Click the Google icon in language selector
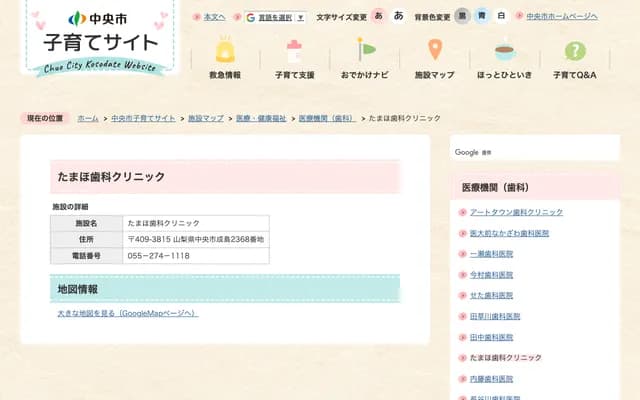This screenshot has height=400, width=640. [251, 17]
